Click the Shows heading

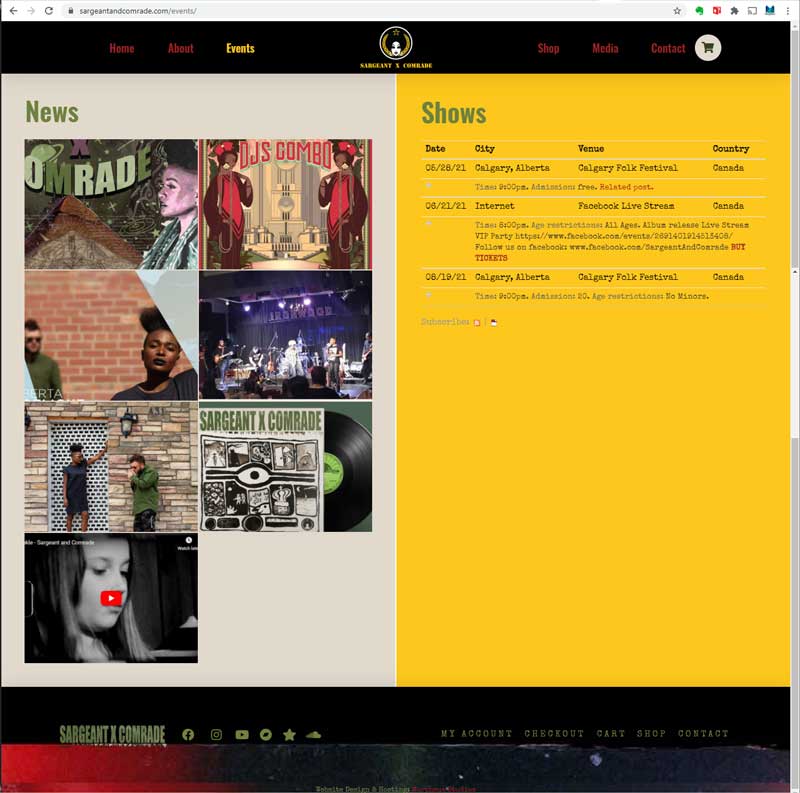click(x=454, y=113)
